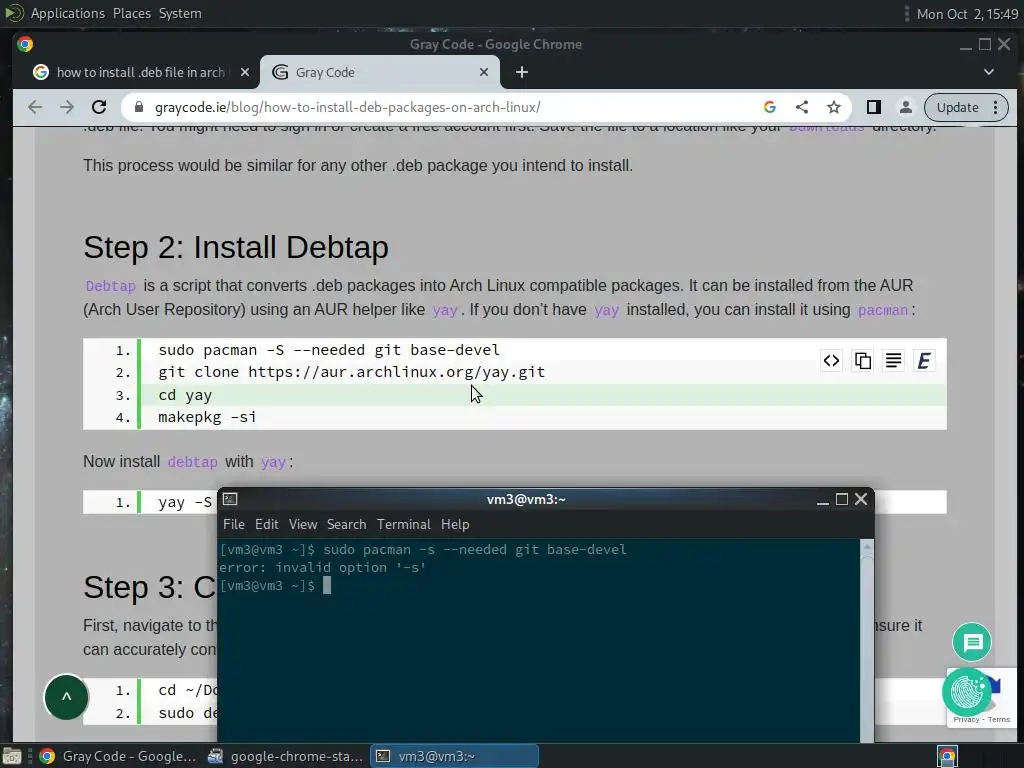Click the pacman inline code text

[x=882, y=310]
